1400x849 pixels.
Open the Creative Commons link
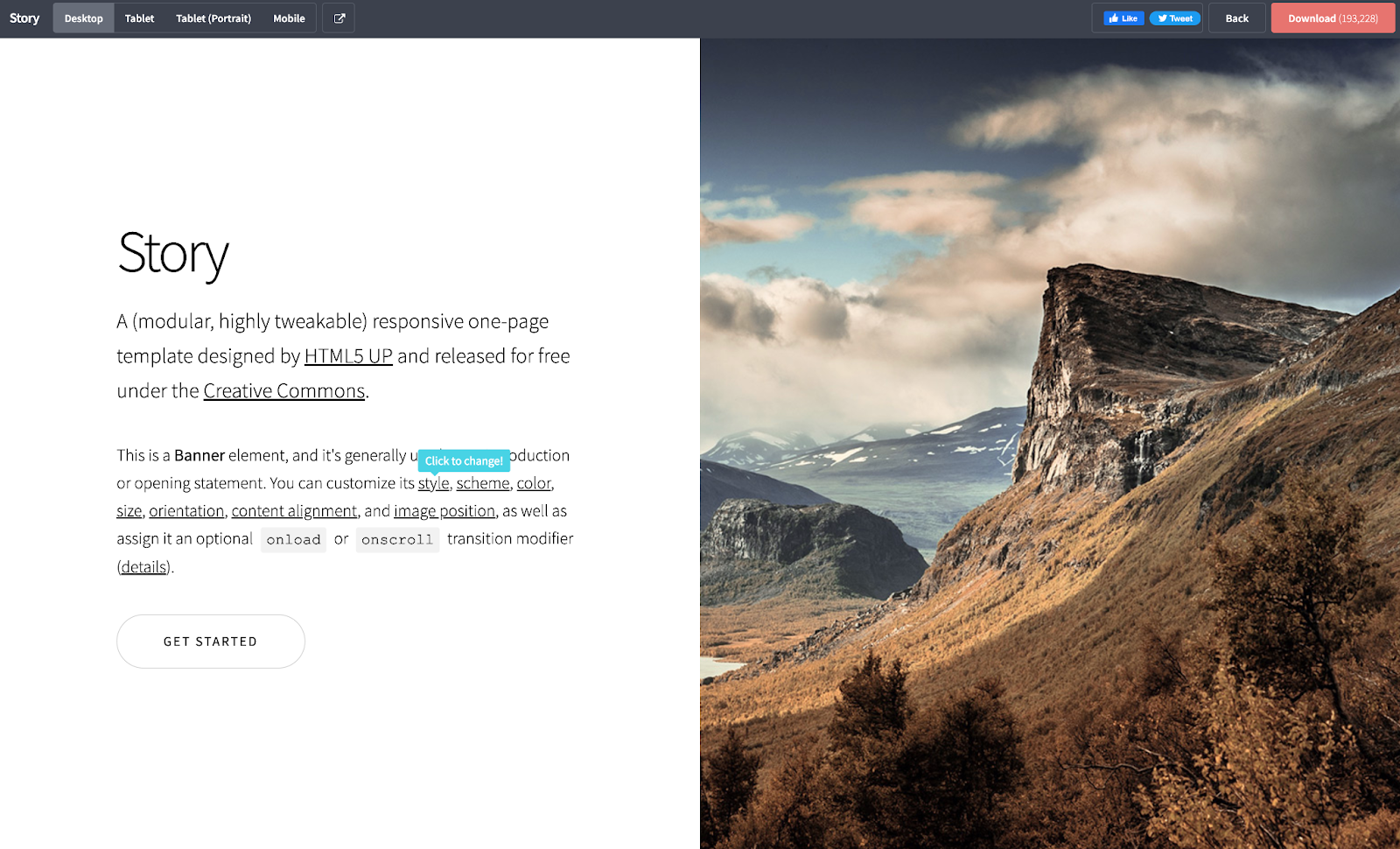(283, 390)
